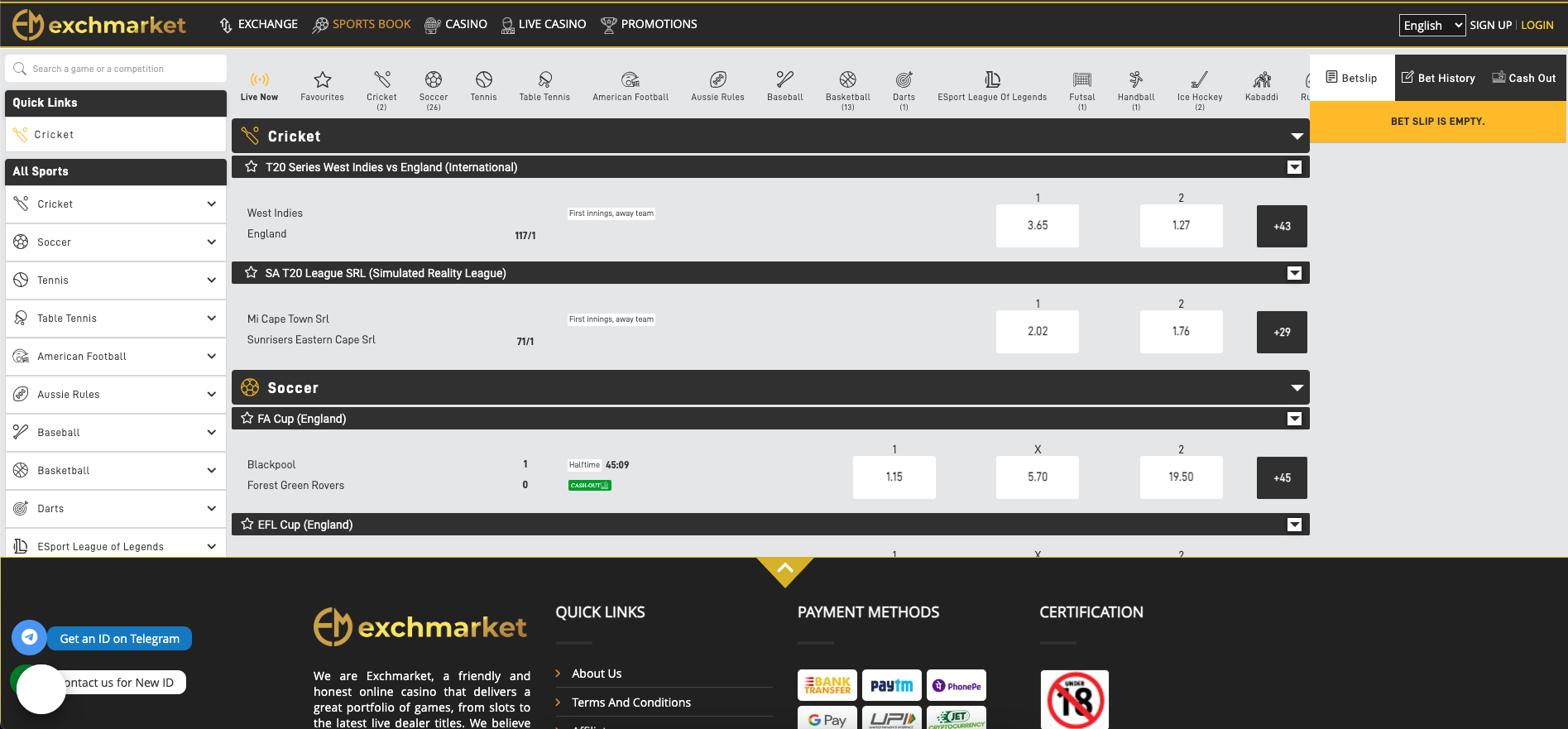Open the EXCHANGE menu

coord(258,25)
